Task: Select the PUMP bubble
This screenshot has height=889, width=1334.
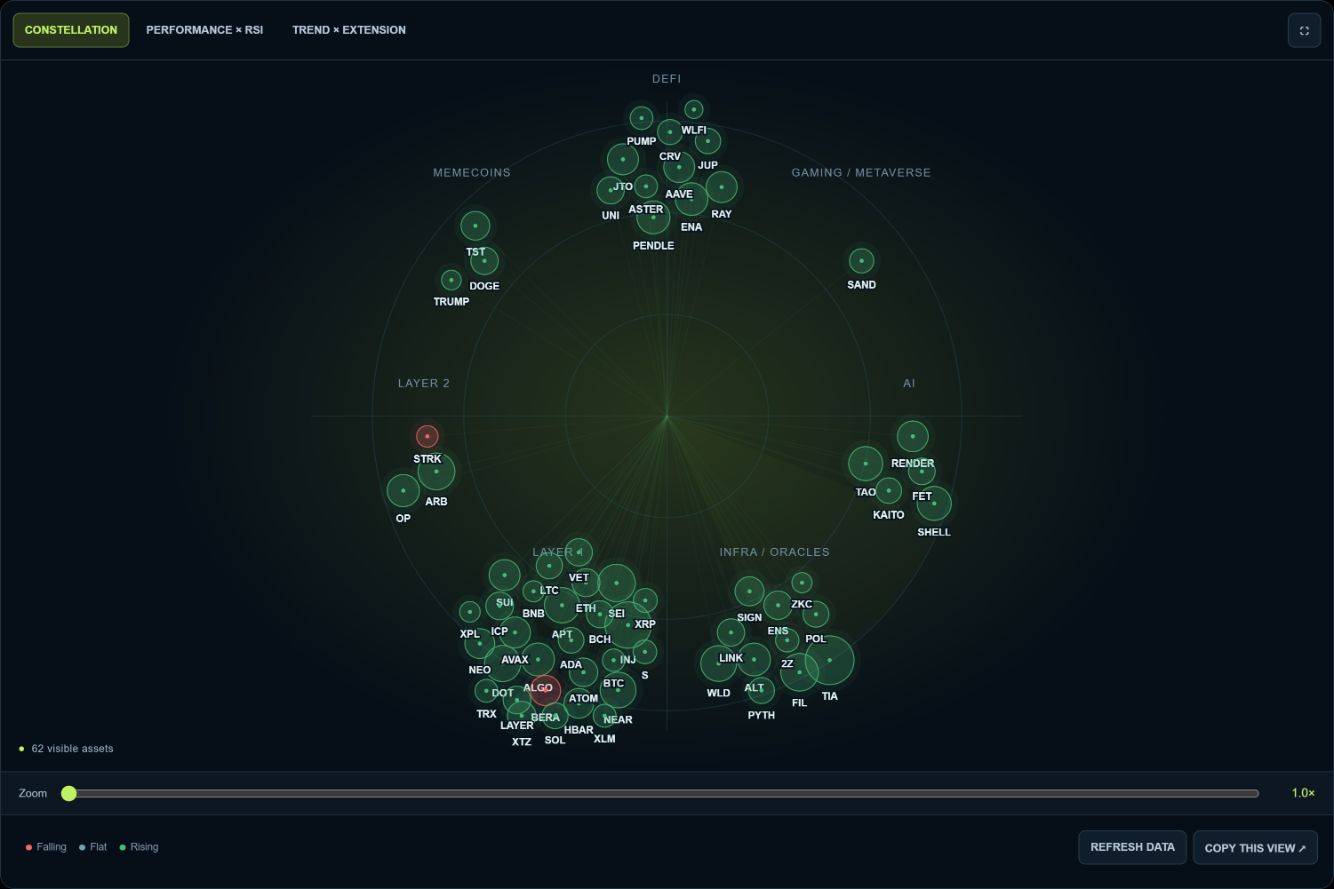Action: [x=641, y=118]
